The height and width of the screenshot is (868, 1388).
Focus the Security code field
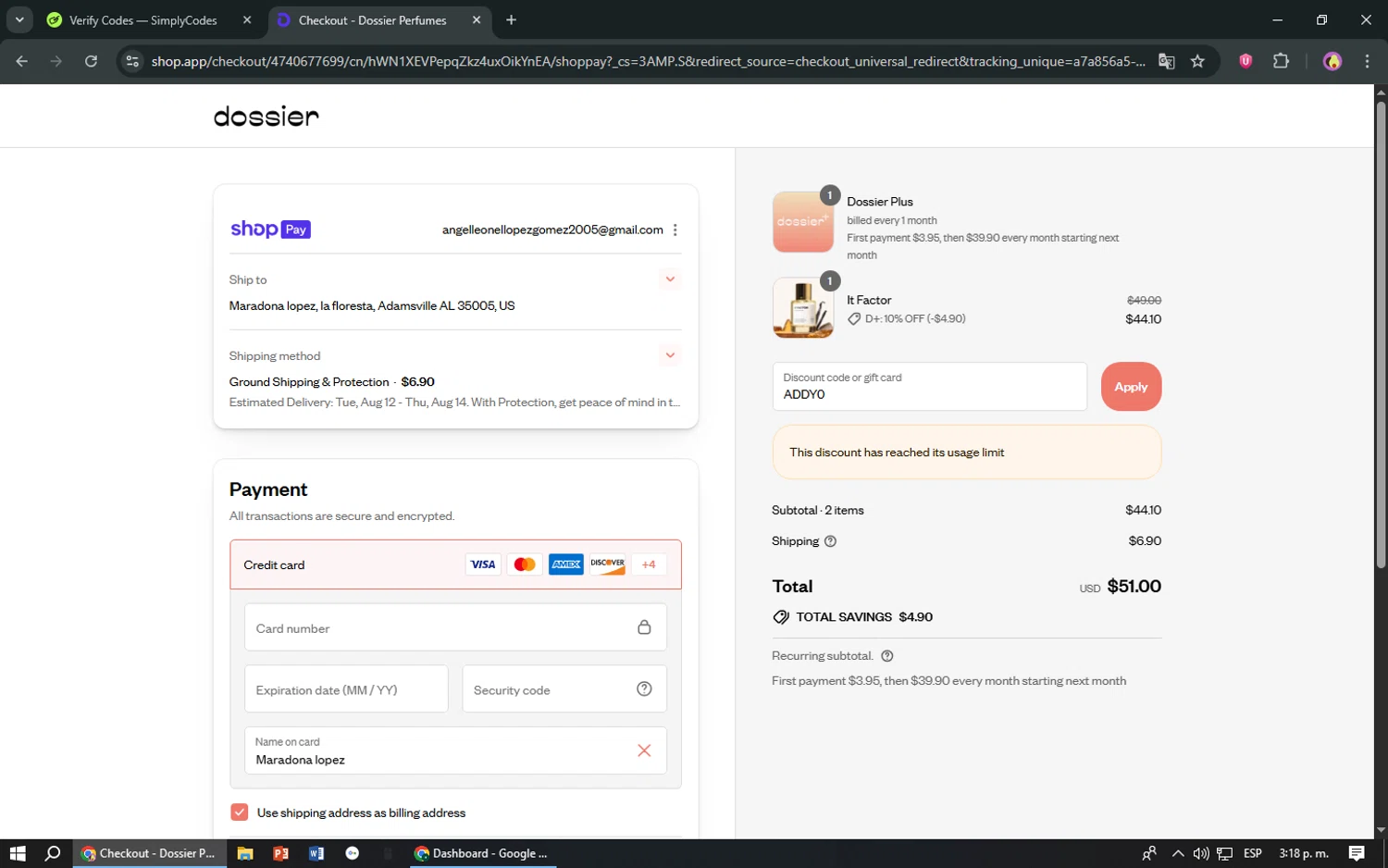point(564,689)
